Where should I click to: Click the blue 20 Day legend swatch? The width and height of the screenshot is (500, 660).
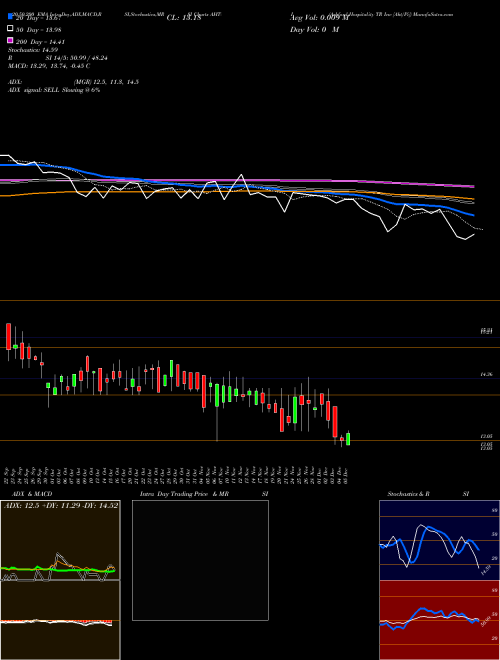(11, 16)
